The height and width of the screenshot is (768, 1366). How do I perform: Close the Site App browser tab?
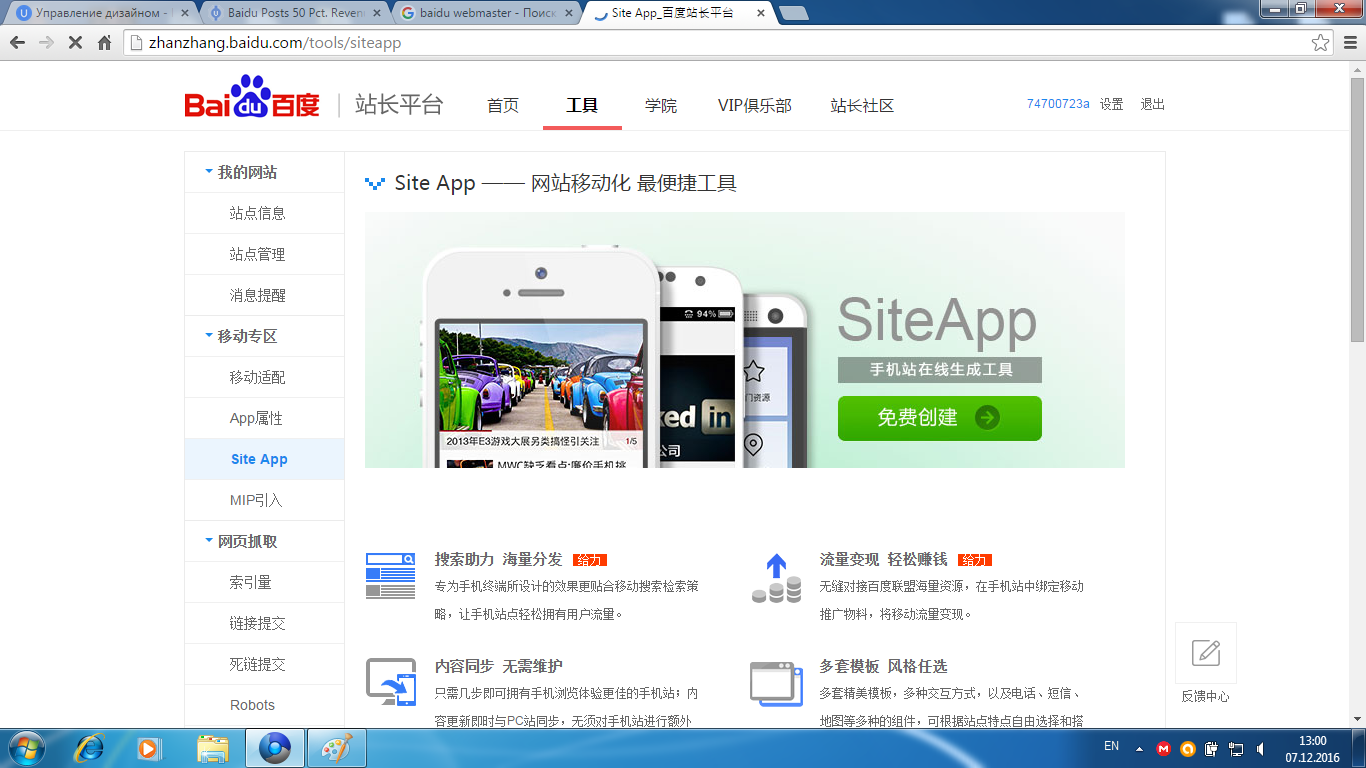point(760,13)
